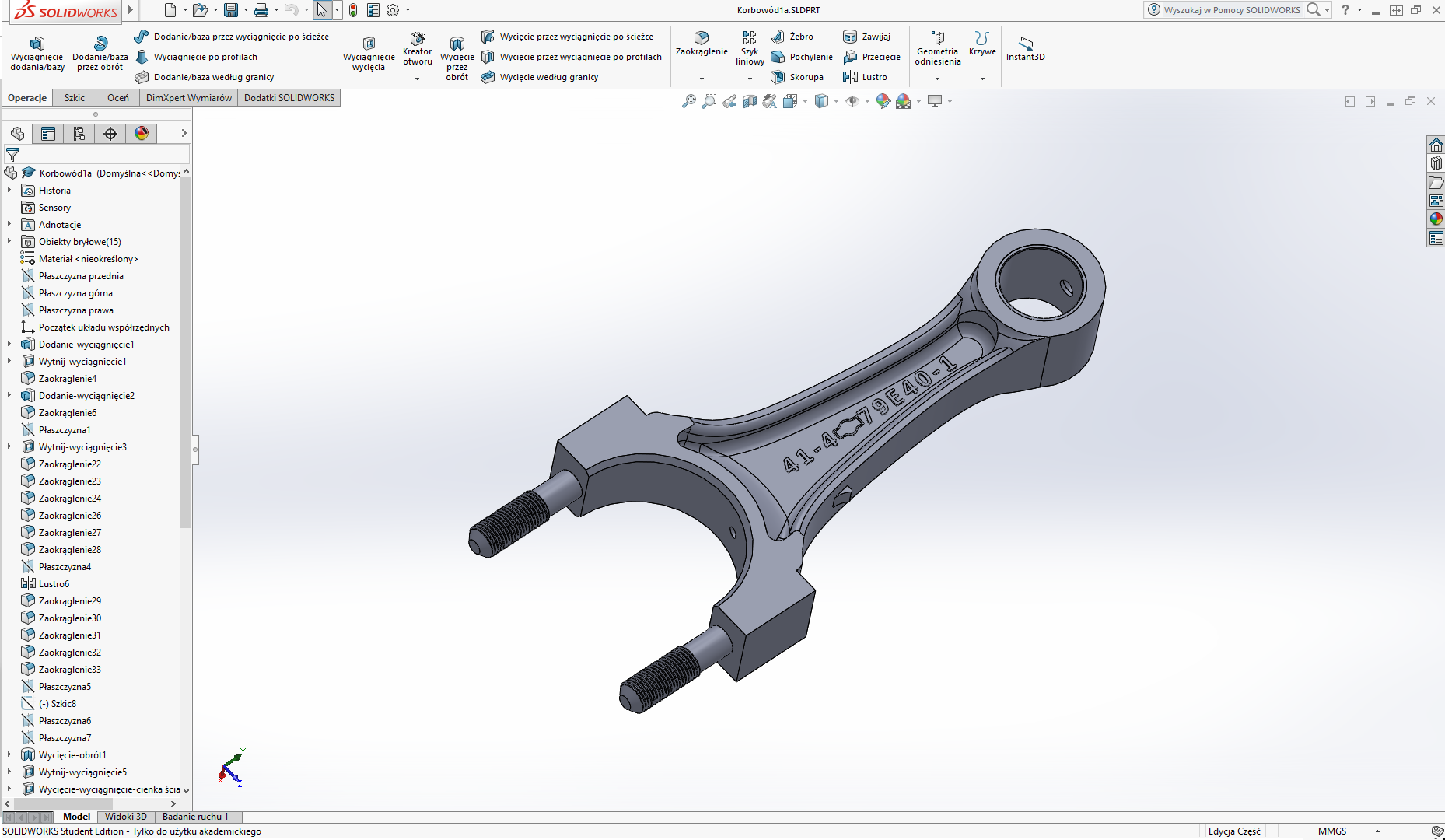Open the Help question mark menu

pos(1345,10)
